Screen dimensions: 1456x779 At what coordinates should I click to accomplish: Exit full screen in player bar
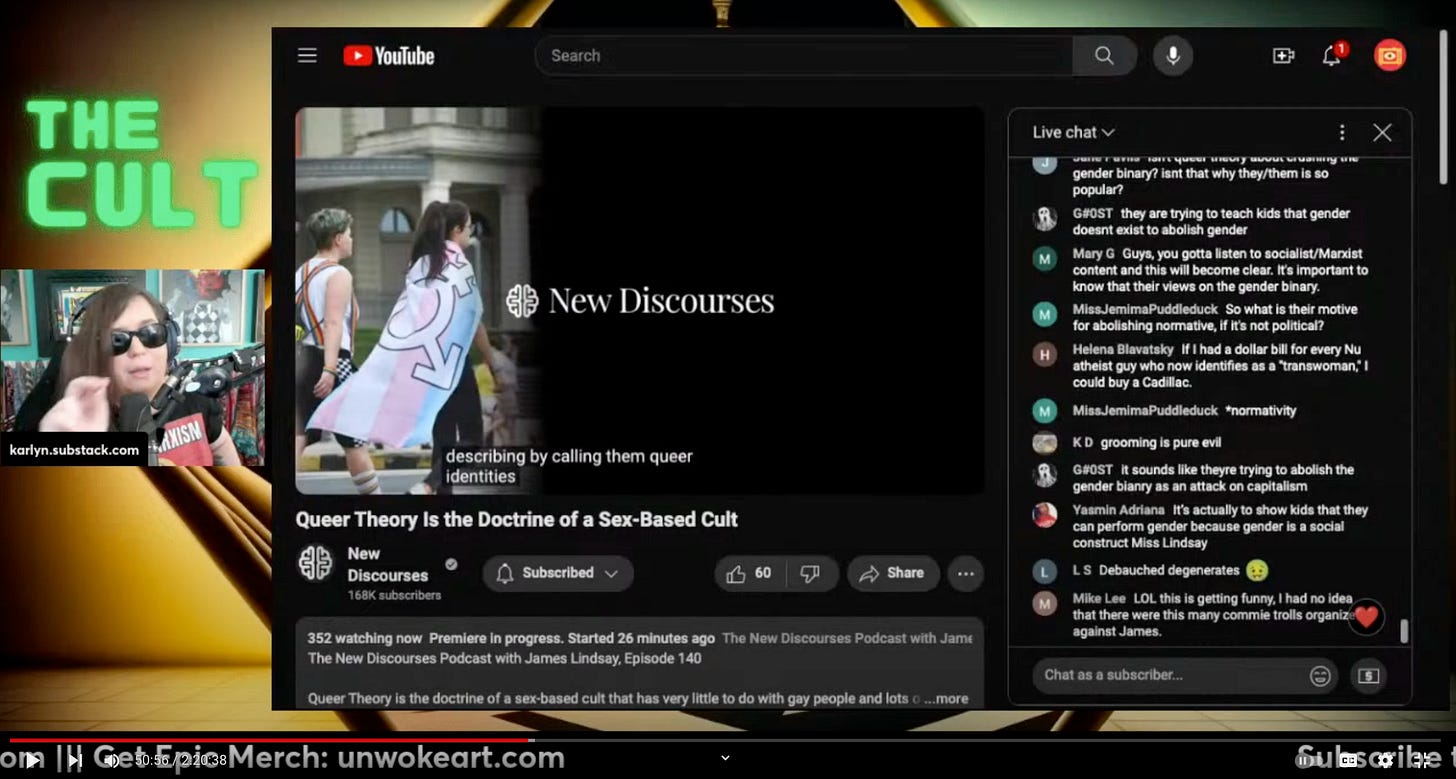coord(1424,760)
